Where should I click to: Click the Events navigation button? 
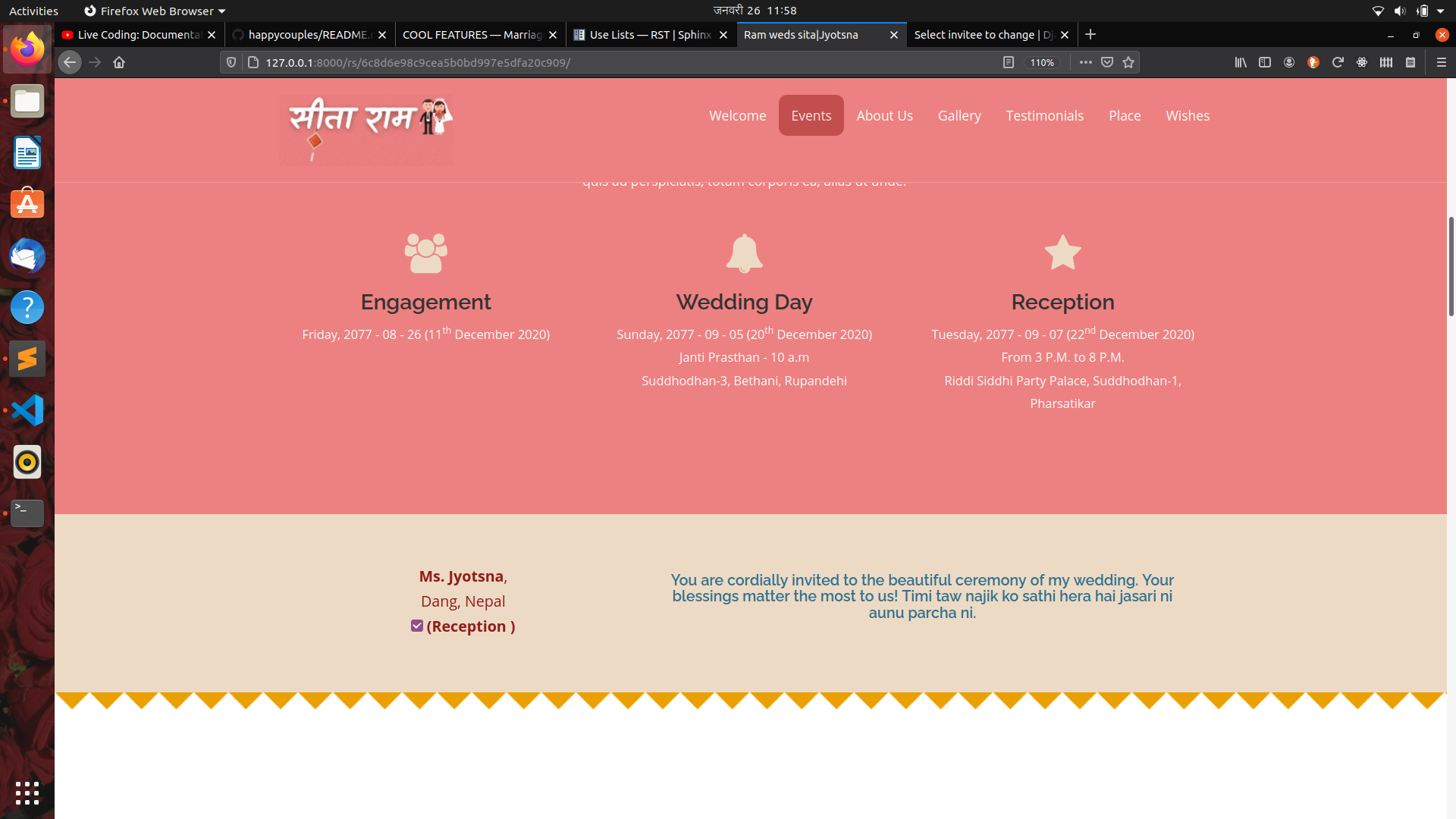point(811,116)
